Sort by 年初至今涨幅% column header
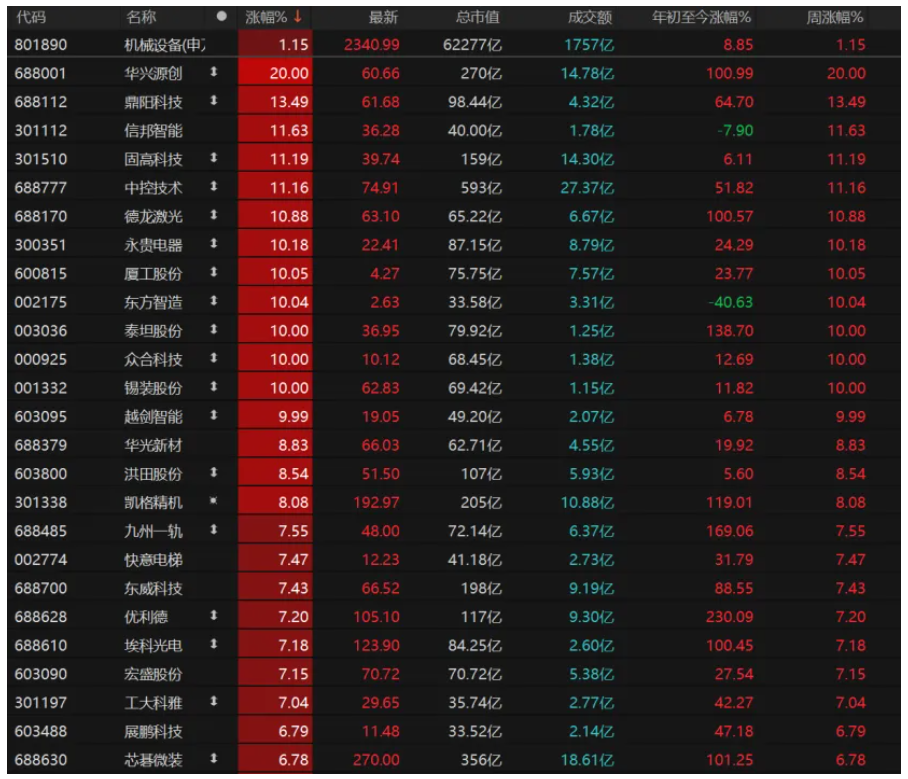 pos(701,18)
